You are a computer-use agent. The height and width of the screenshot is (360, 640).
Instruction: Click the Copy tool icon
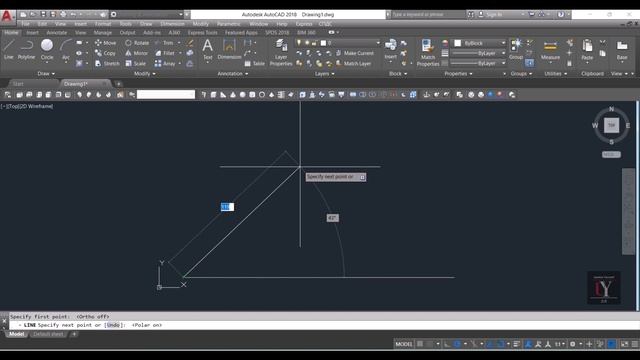[98, 53]
